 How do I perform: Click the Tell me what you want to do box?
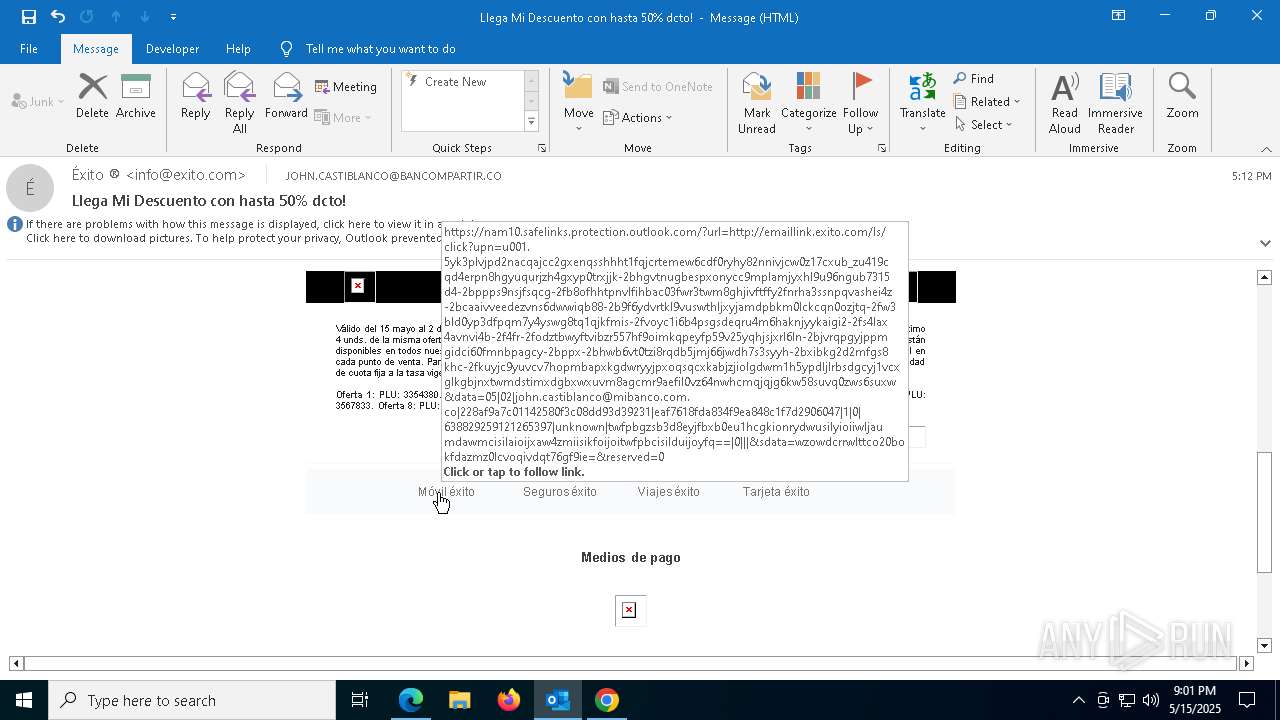click(380, 49)
